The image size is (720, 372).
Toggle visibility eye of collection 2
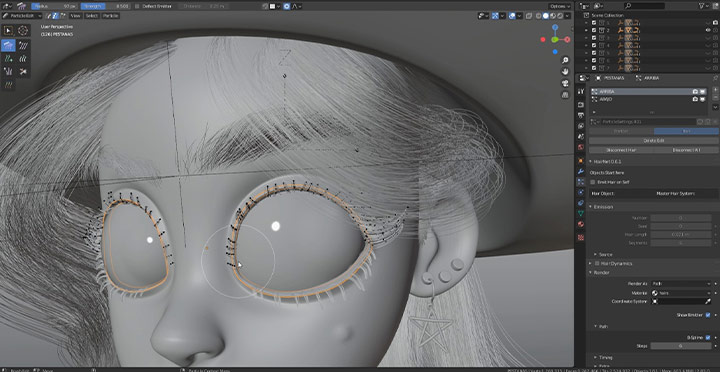[708, 30]
